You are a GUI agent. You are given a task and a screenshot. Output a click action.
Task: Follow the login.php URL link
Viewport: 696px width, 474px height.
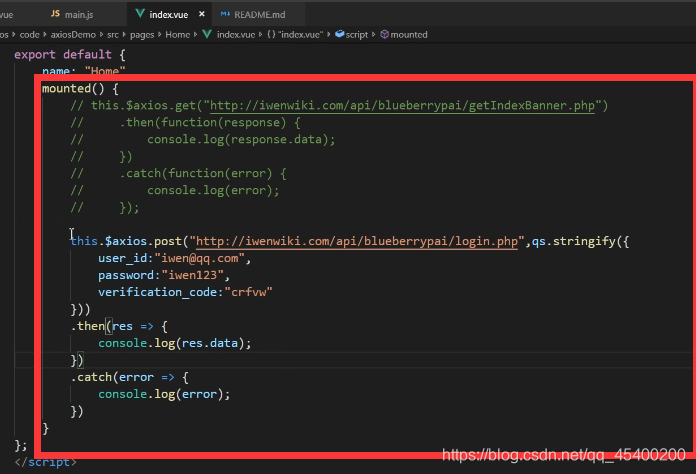pyautogui.click(x=357, y=241)
